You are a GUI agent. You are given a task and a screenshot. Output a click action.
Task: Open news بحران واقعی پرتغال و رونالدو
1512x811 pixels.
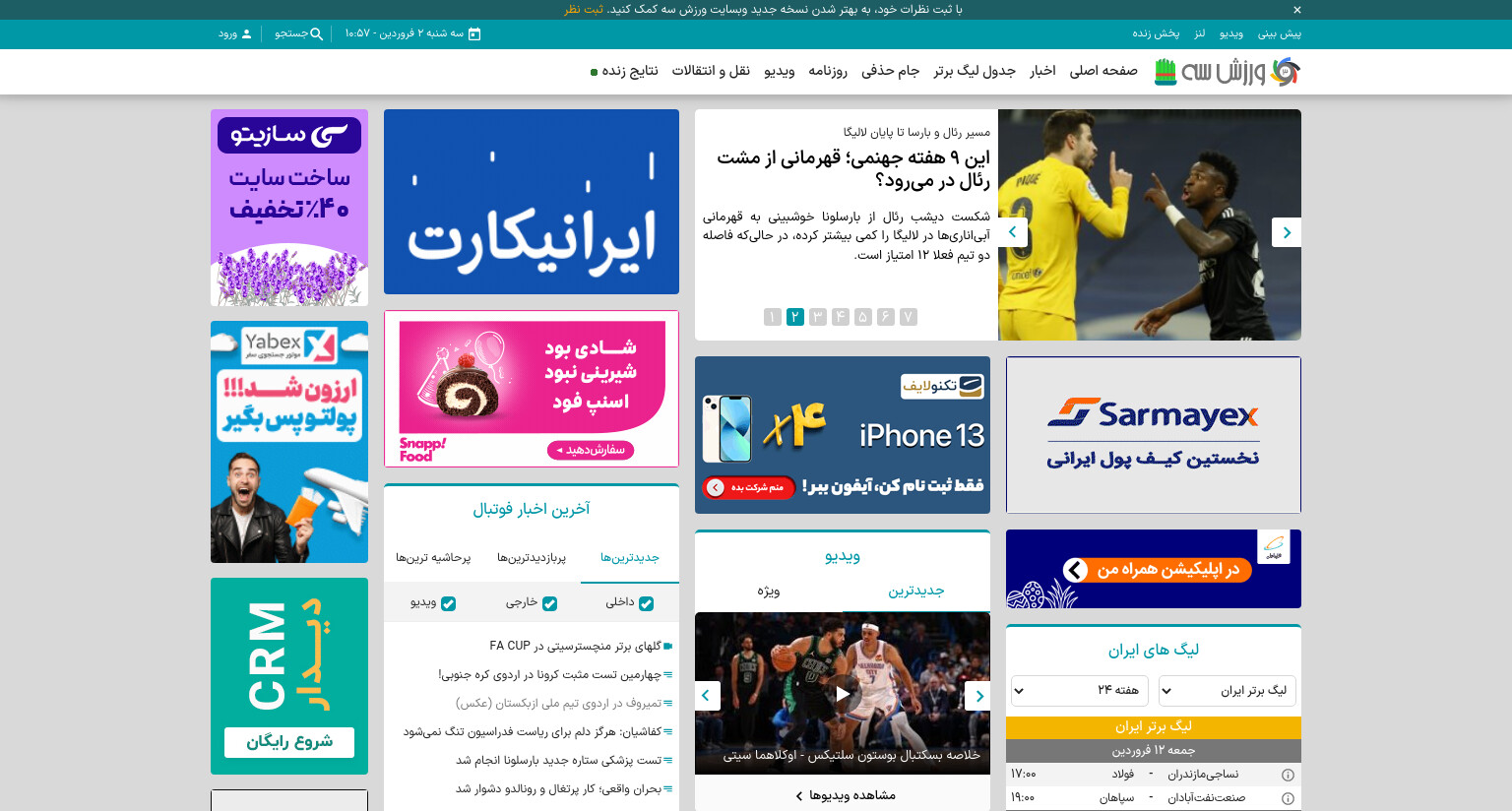558,789
